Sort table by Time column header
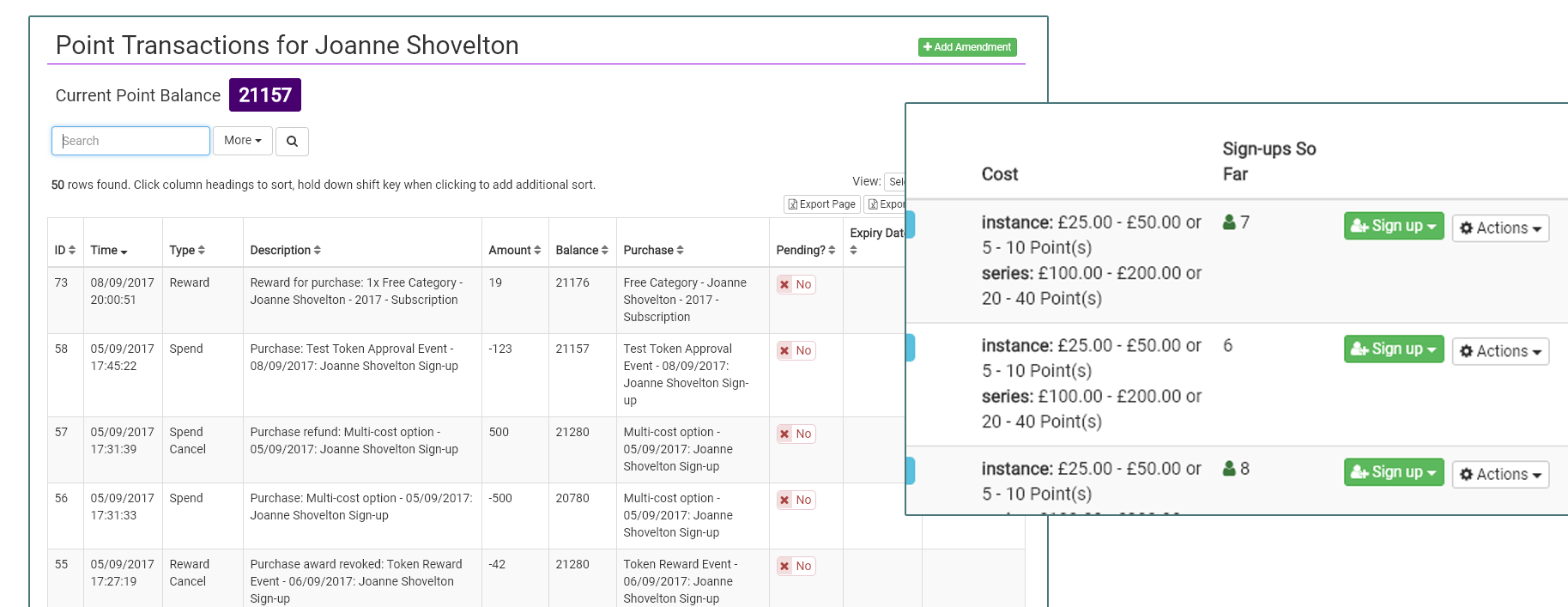 (109, 250)
